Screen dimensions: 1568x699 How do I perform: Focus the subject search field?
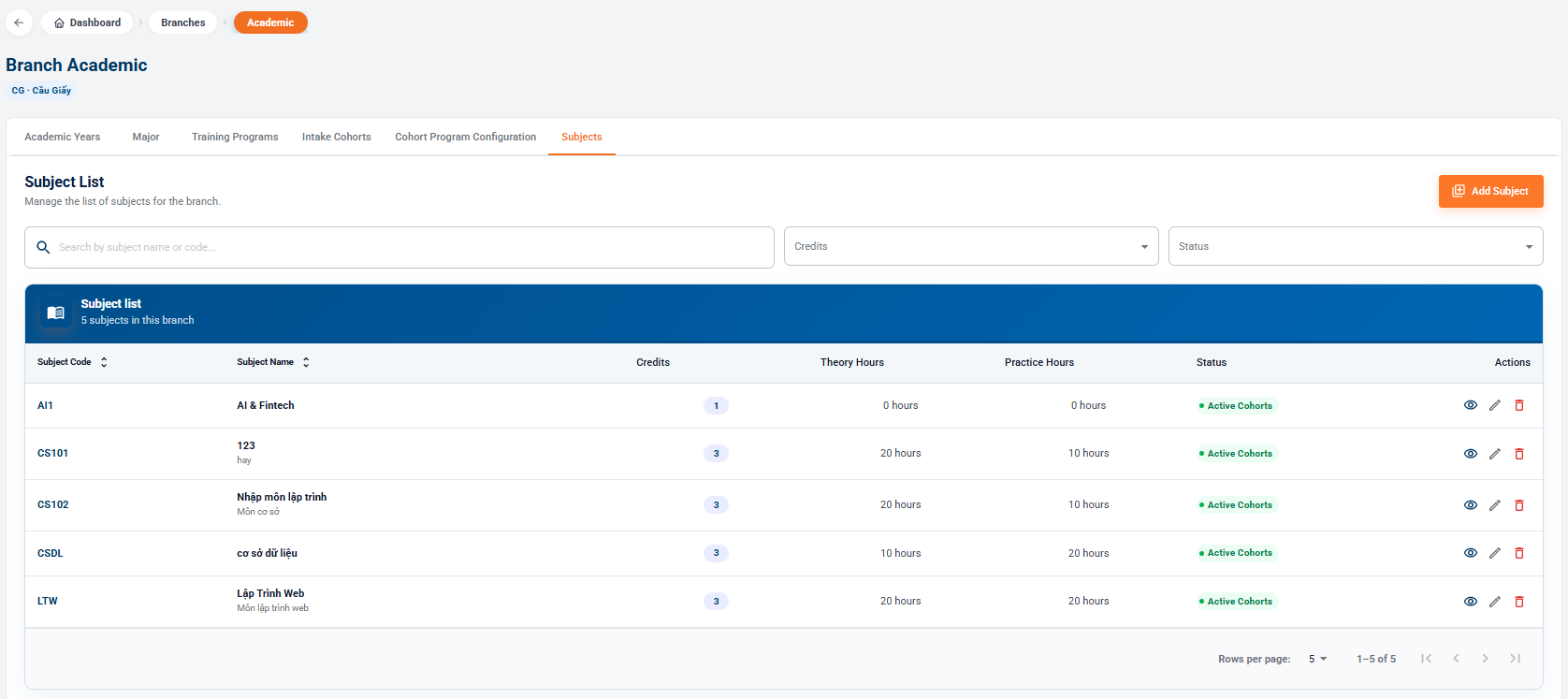pyautogui.click(x=399, y=247)
